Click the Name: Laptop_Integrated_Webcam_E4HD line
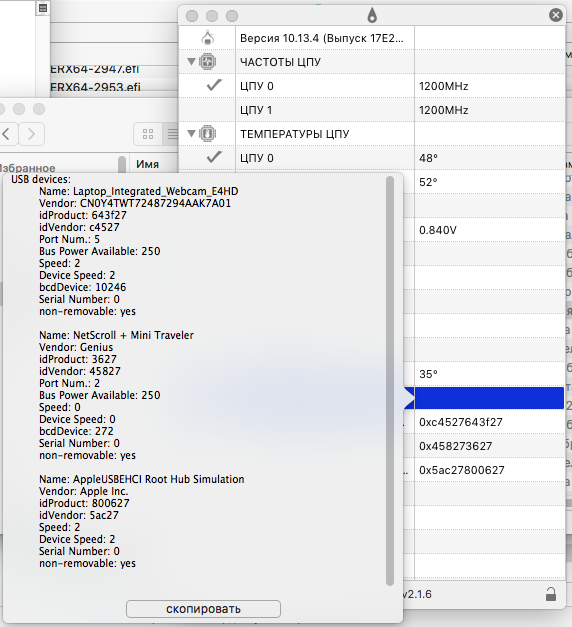The height and width of the screenshot is (627, 572). click(x=138, y=191)
